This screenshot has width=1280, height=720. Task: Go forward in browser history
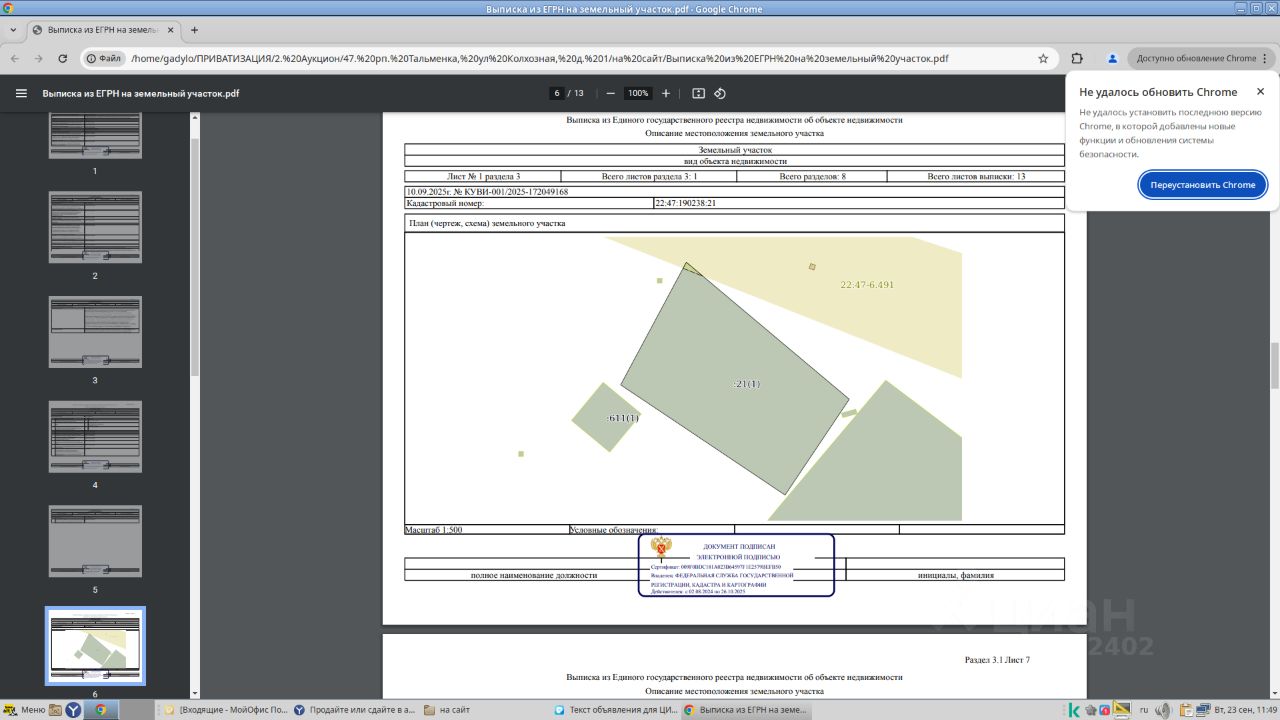point(39,58)
